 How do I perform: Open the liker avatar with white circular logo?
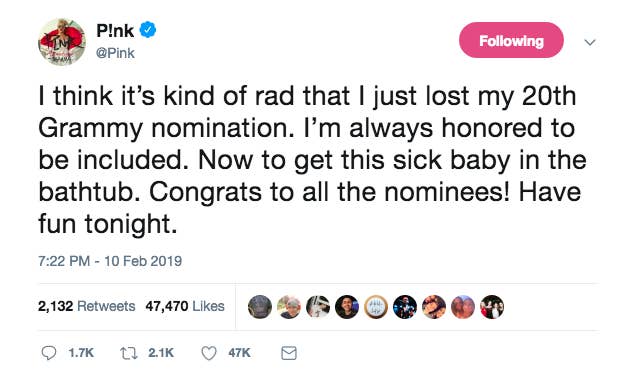tap(376, 307)
